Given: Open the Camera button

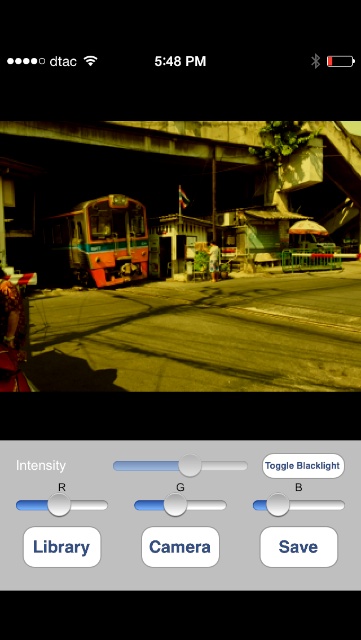Looking at the screenshot, I should (x=180, y=547).
